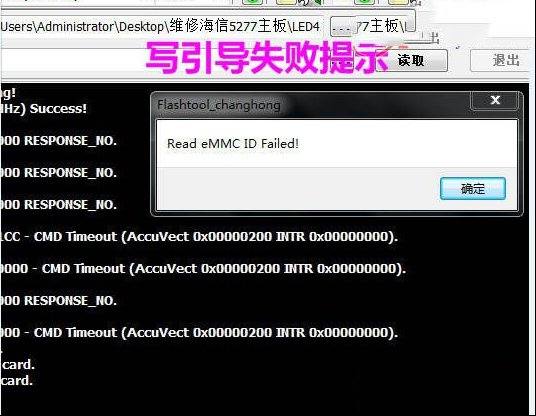Click the second path field ending in 主板\
Screen dimensions: 536x416
coord(384,26)
